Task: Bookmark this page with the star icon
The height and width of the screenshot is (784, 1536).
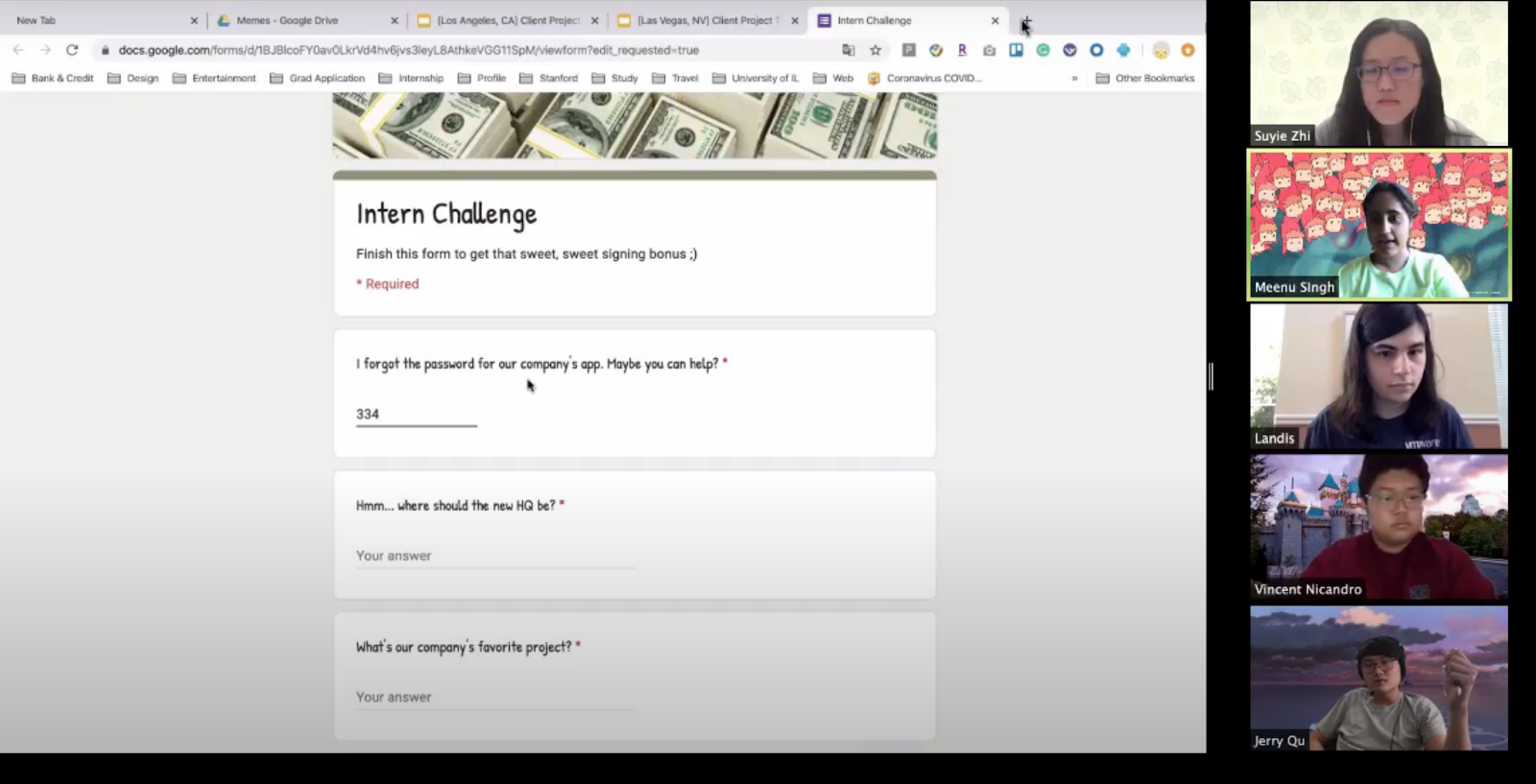Action: click(x=876, y=50)
